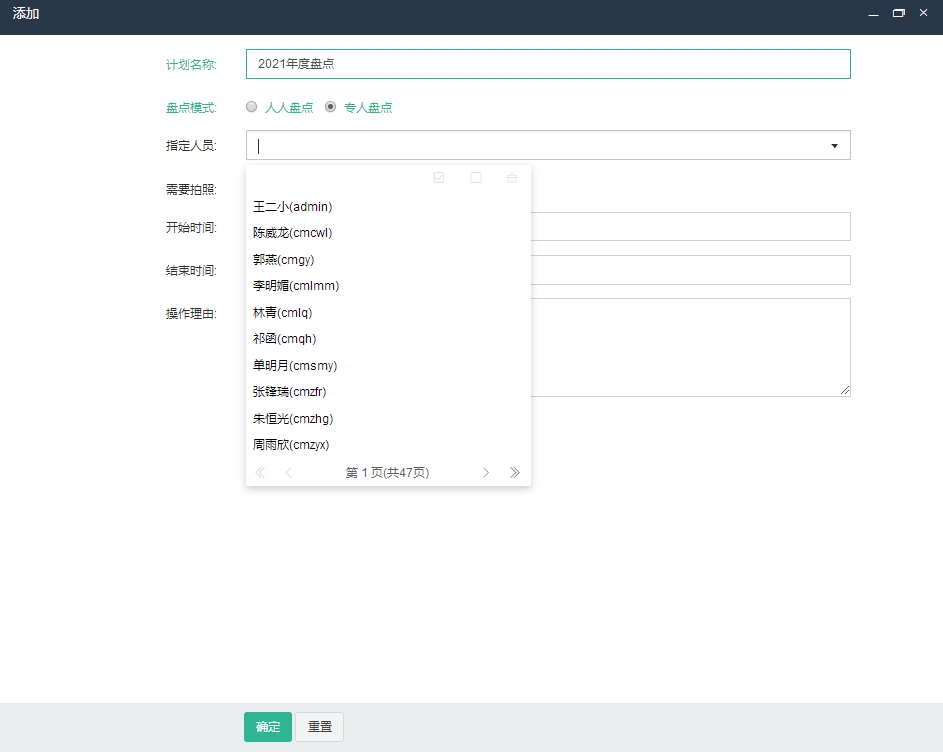Choose 陈威龙(cmcwl) from the list
The image size is (943, 752).
click(x=292, y=233)
